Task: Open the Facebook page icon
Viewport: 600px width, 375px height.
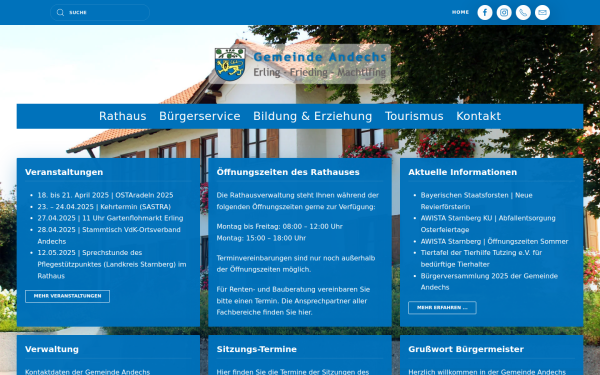Action: point(484,13)
